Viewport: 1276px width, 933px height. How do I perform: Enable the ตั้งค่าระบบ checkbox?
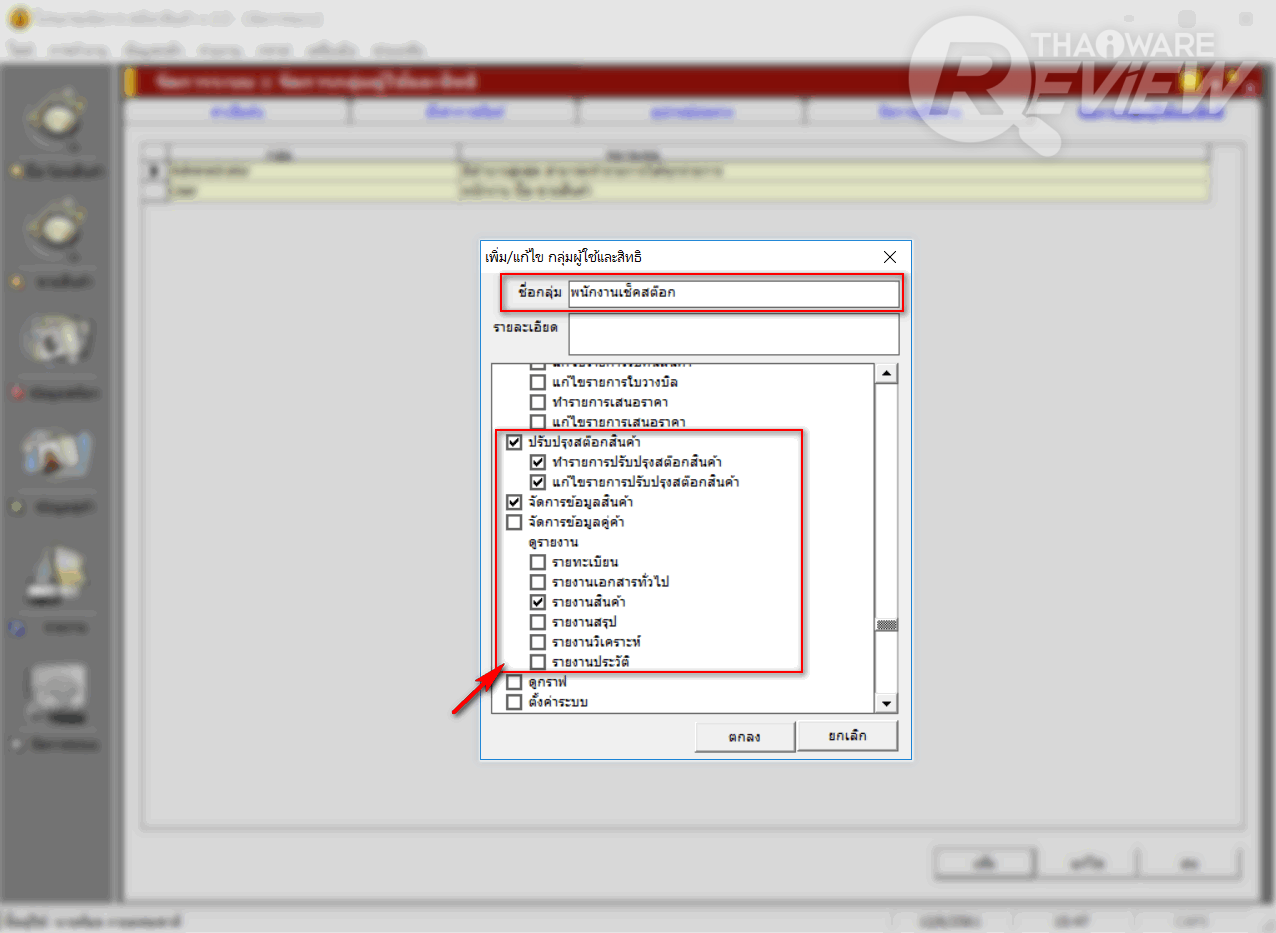click(514, 702)
